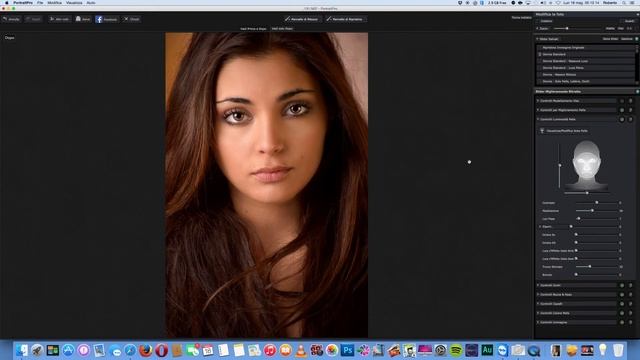Viewport: 640px width, 360px height.
Task: Reset the Controlli Occhi section
Action: (630, 285)
